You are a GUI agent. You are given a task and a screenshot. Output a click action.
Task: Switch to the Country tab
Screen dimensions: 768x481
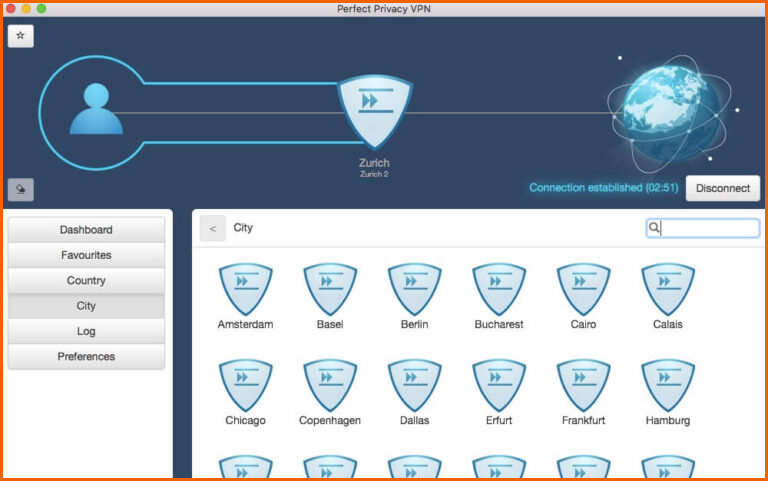(x=86, y=281)
